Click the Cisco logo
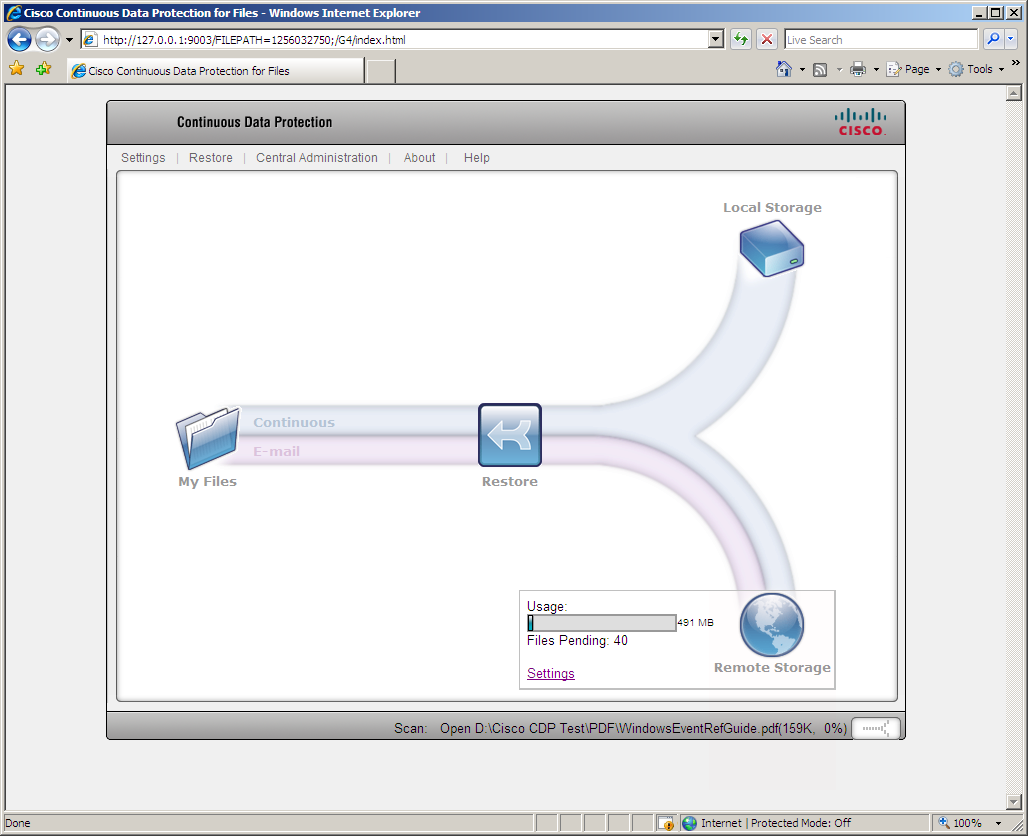This screenshot has height=836, width=1028. point(860,123)
